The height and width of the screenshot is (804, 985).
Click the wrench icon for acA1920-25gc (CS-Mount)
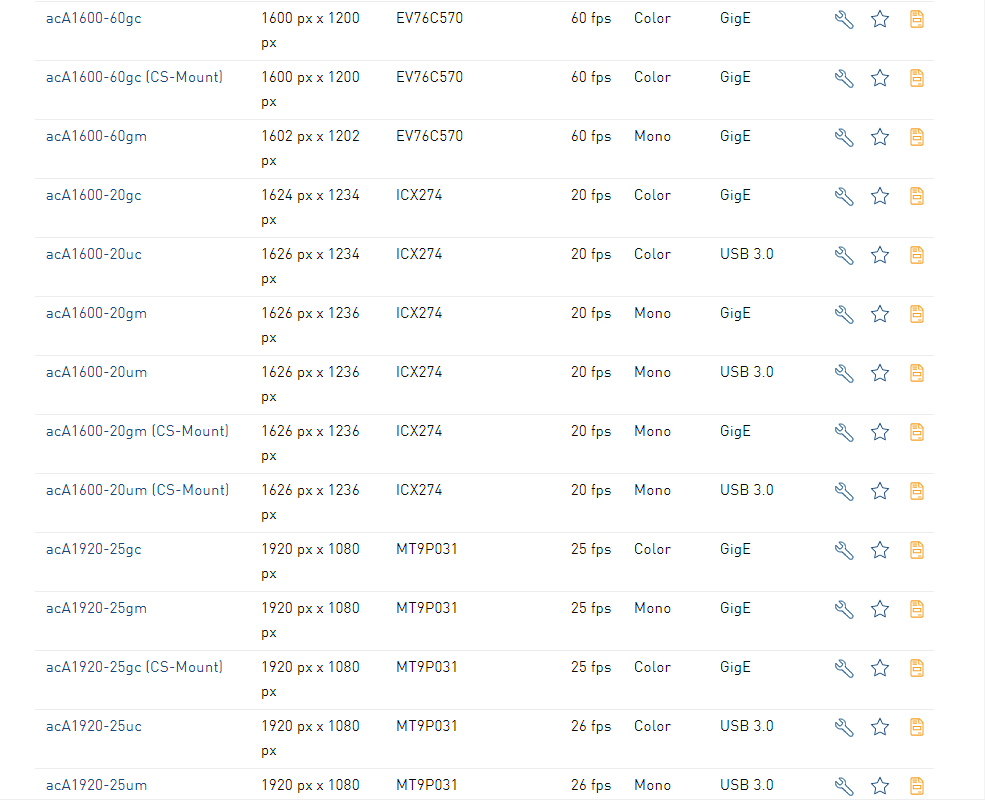tap(844, 668)
